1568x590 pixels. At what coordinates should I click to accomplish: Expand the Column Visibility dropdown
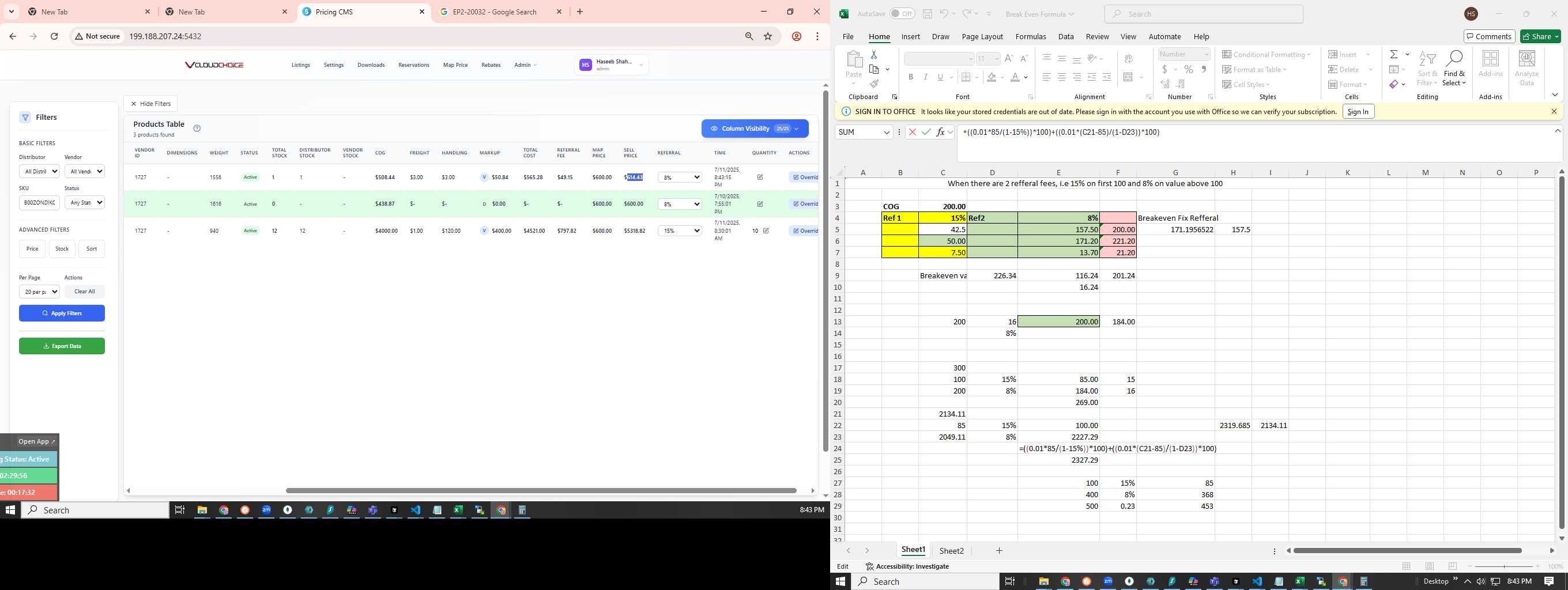(755, 128)
